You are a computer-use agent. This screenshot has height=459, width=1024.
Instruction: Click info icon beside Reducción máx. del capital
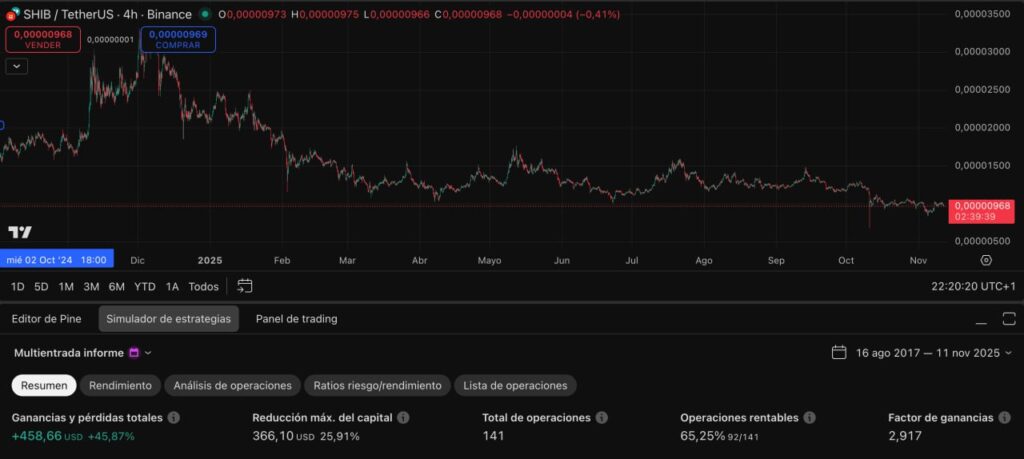click(403, 417)
